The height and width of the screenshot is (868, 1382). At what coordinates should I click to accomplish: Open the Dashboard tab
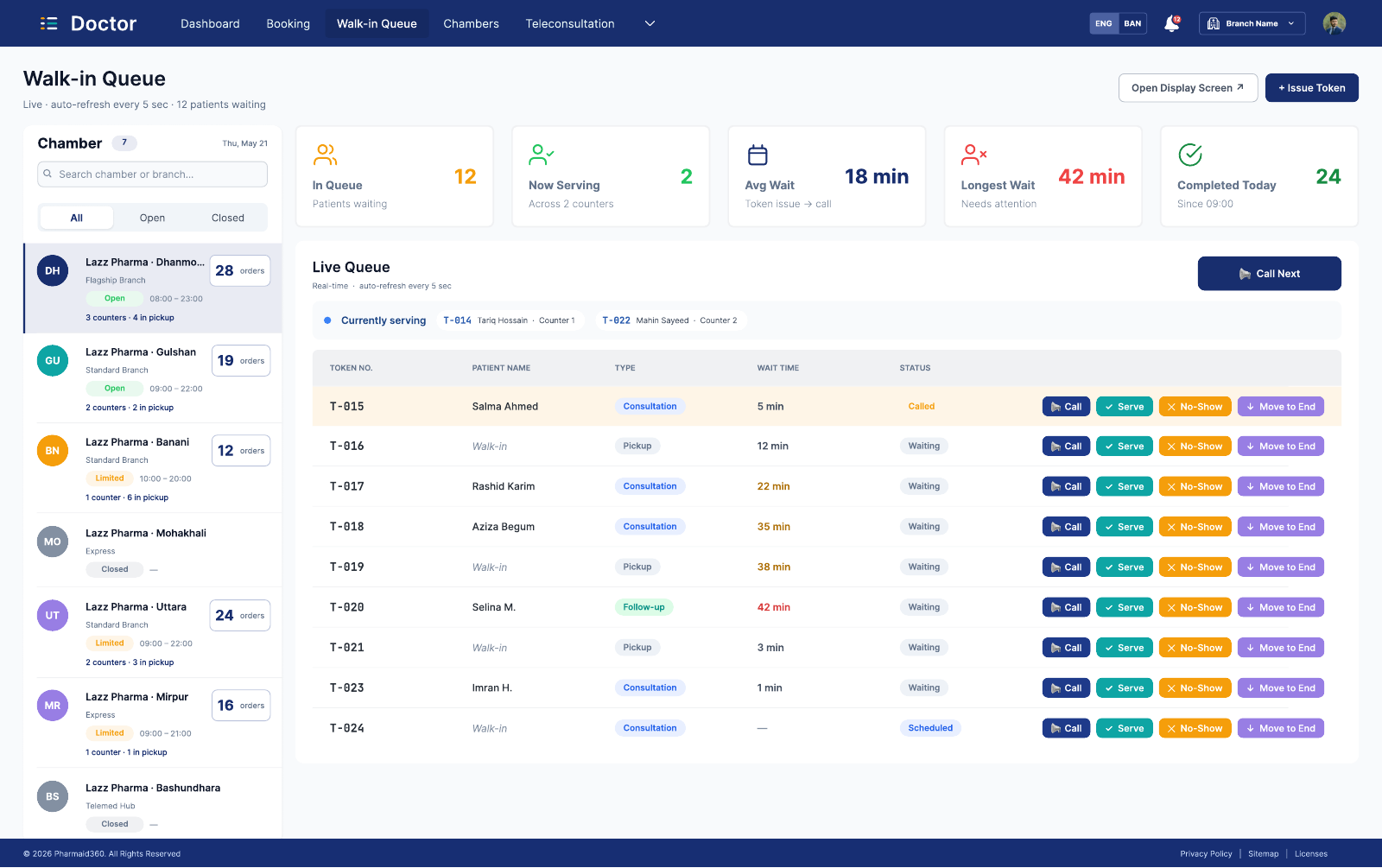(210, 23)
